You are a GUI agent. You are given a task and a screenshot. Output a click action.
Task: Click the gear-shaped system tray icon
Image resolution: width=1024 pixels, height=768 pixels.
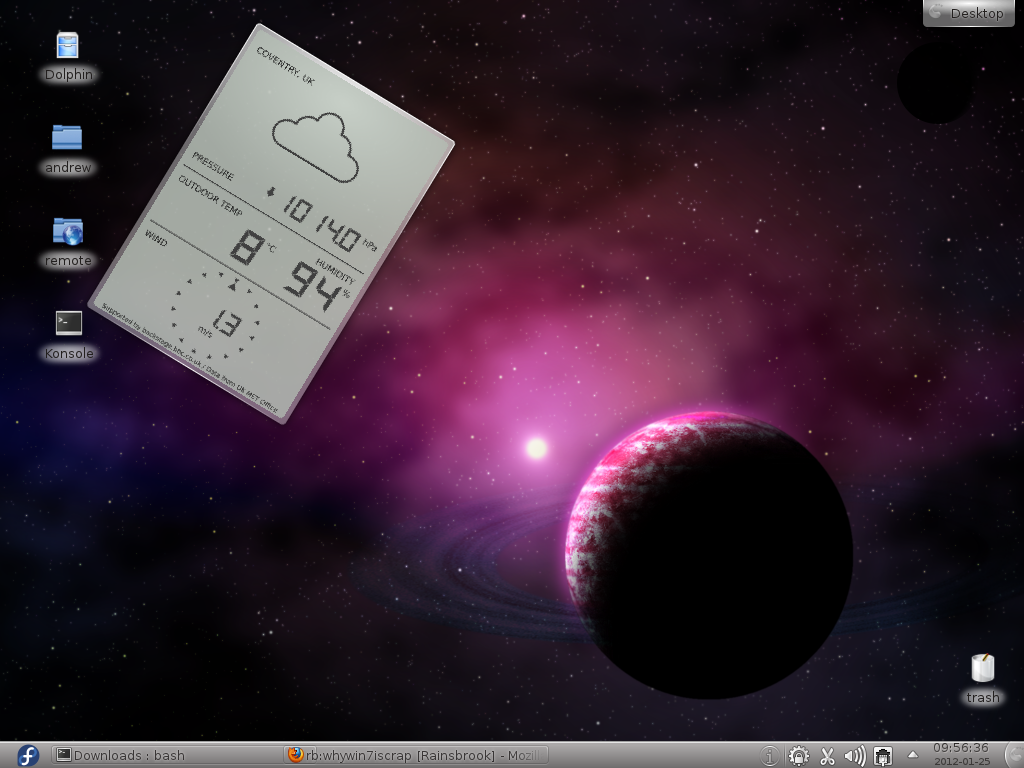798,756
